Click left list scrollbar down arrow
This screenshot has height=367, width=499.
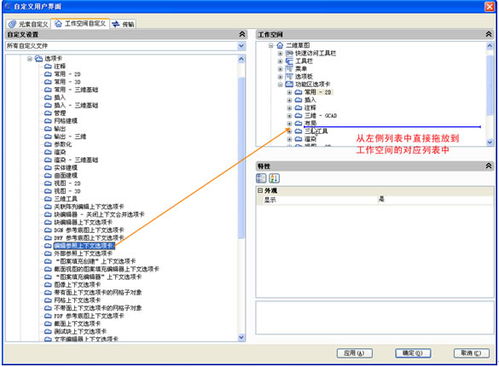click(242, 337)
